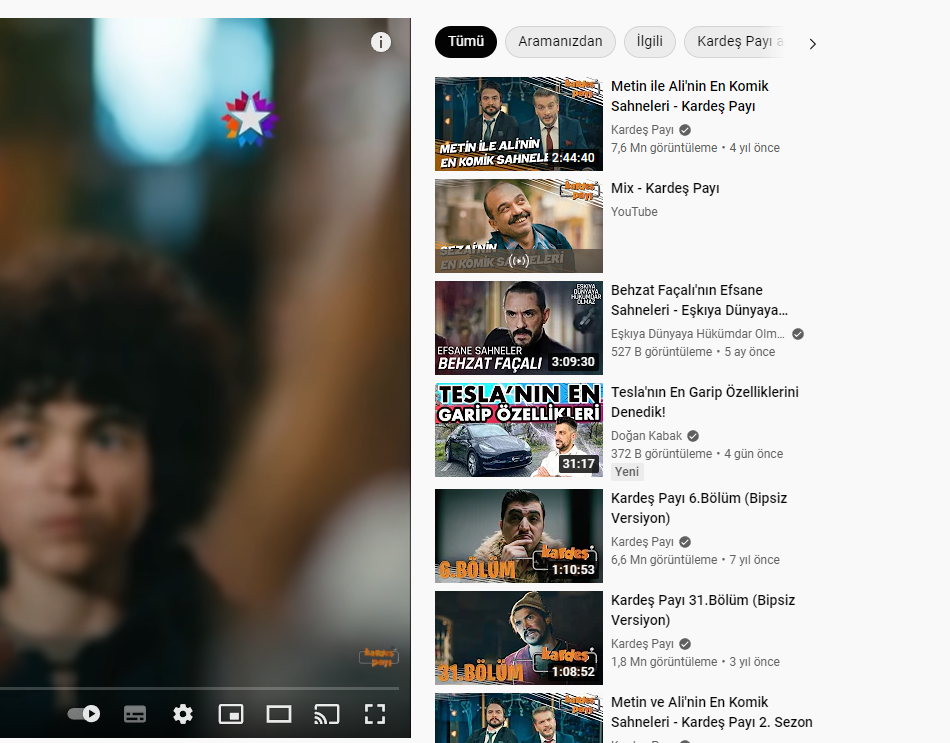This screenshot has height=743, width=950.
Task: Open Kardeş Payı 6.Bölüm thumbnail
Action: pyautogui.click(x=519, y=536)
